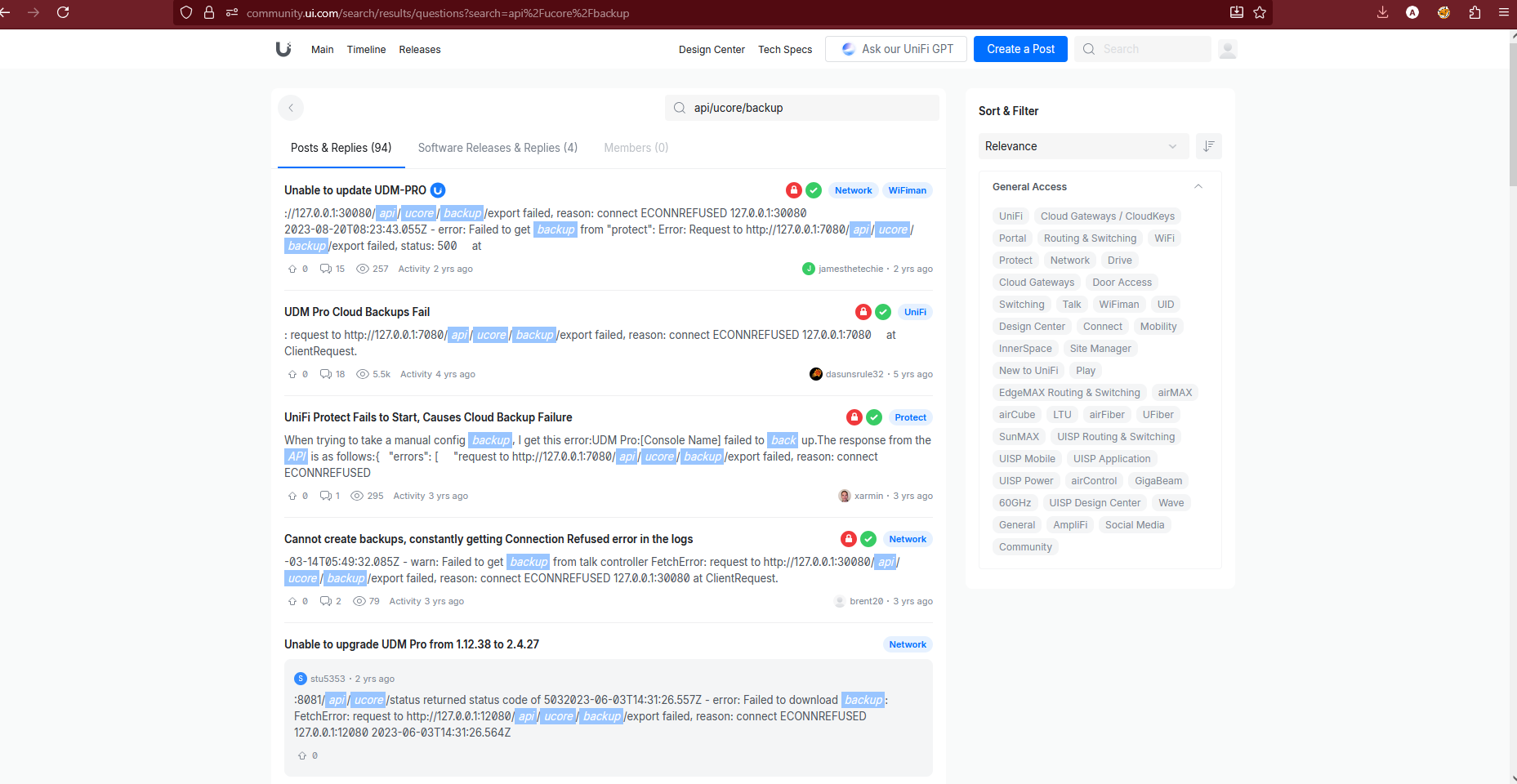
Task: Click the UniFi logo in the header
Action: (283, 49)
